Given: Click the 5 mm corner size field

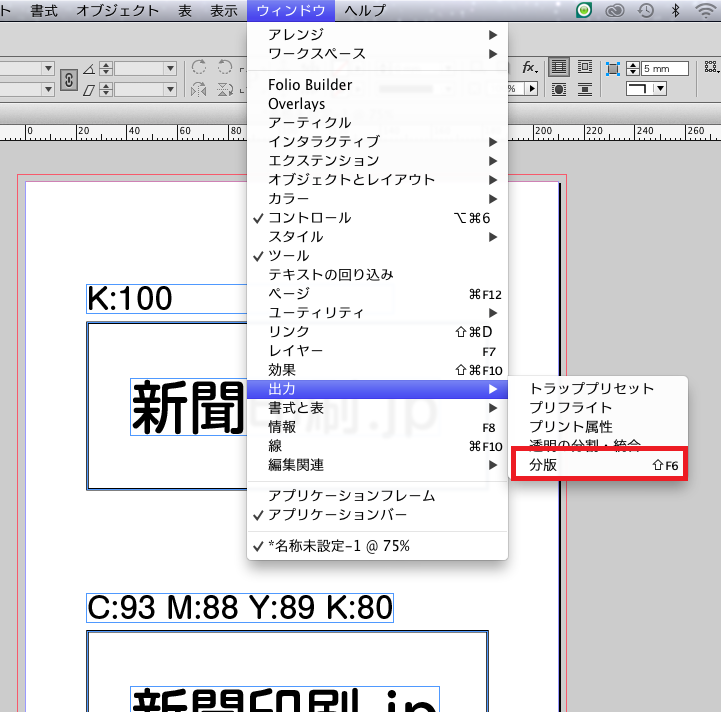Looking at the screenshot, I should [665, 69].
